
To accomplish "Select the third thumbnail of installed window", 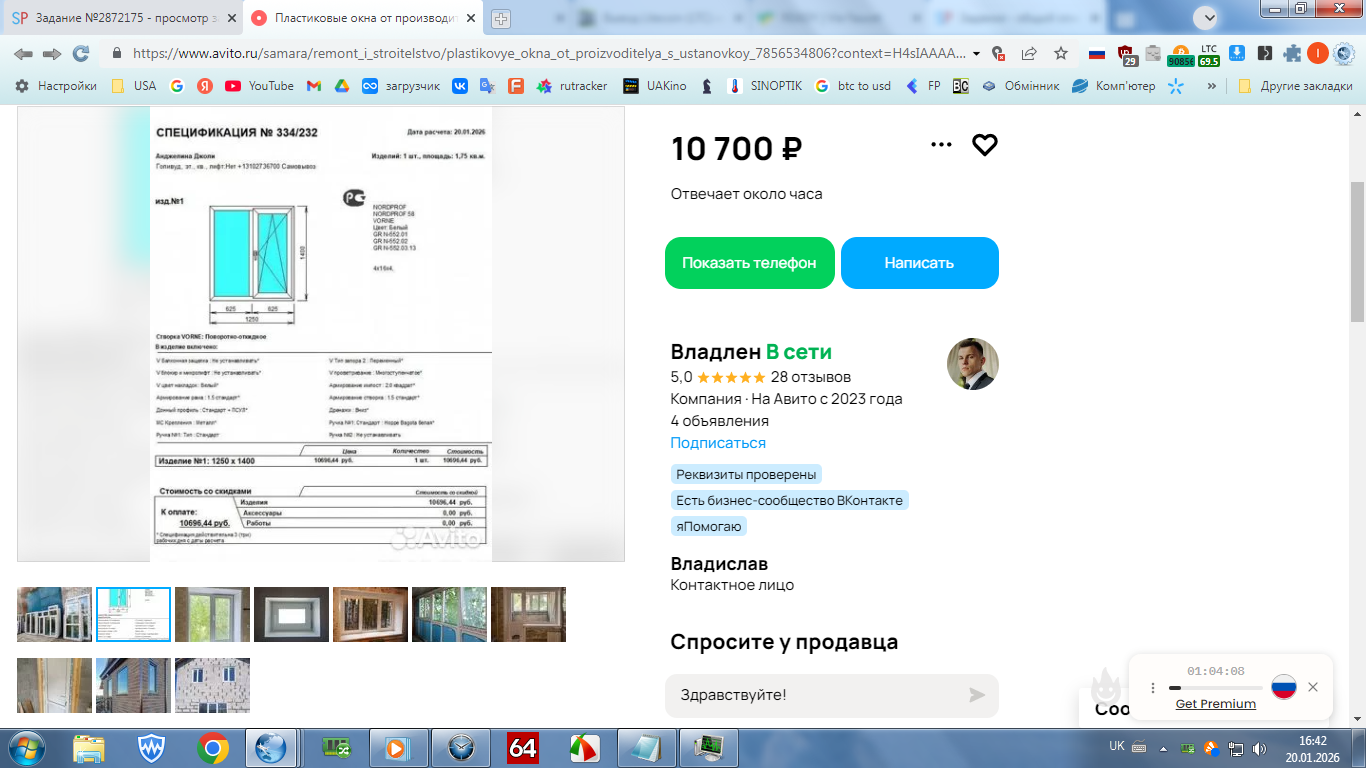I will coord(212,614).
